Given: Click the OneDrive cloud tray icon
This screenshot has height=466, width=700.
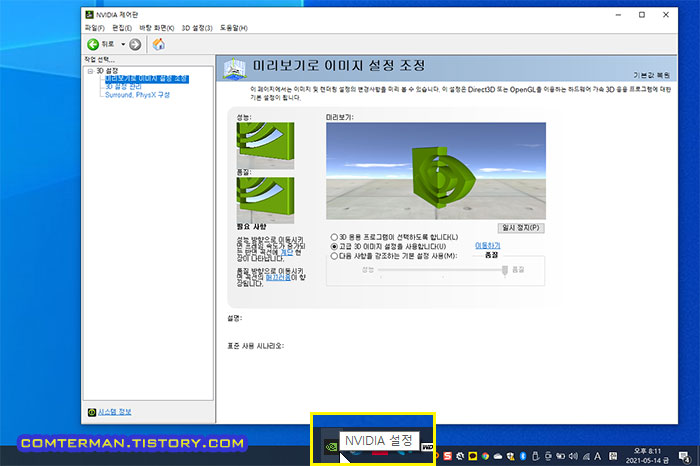Looking at the screenshot, I should (497, 456).
